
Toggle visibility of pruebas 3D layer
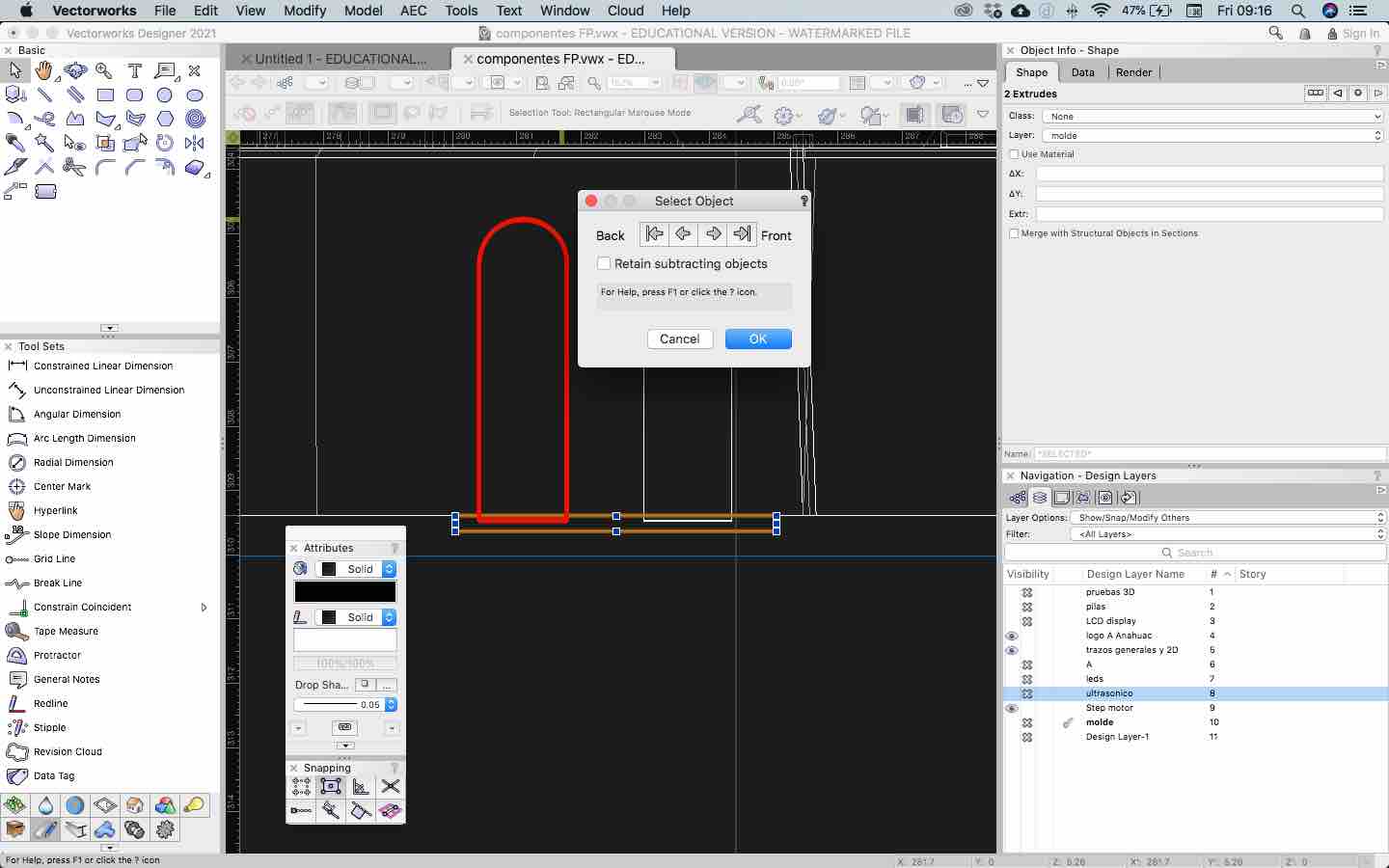1027,592
